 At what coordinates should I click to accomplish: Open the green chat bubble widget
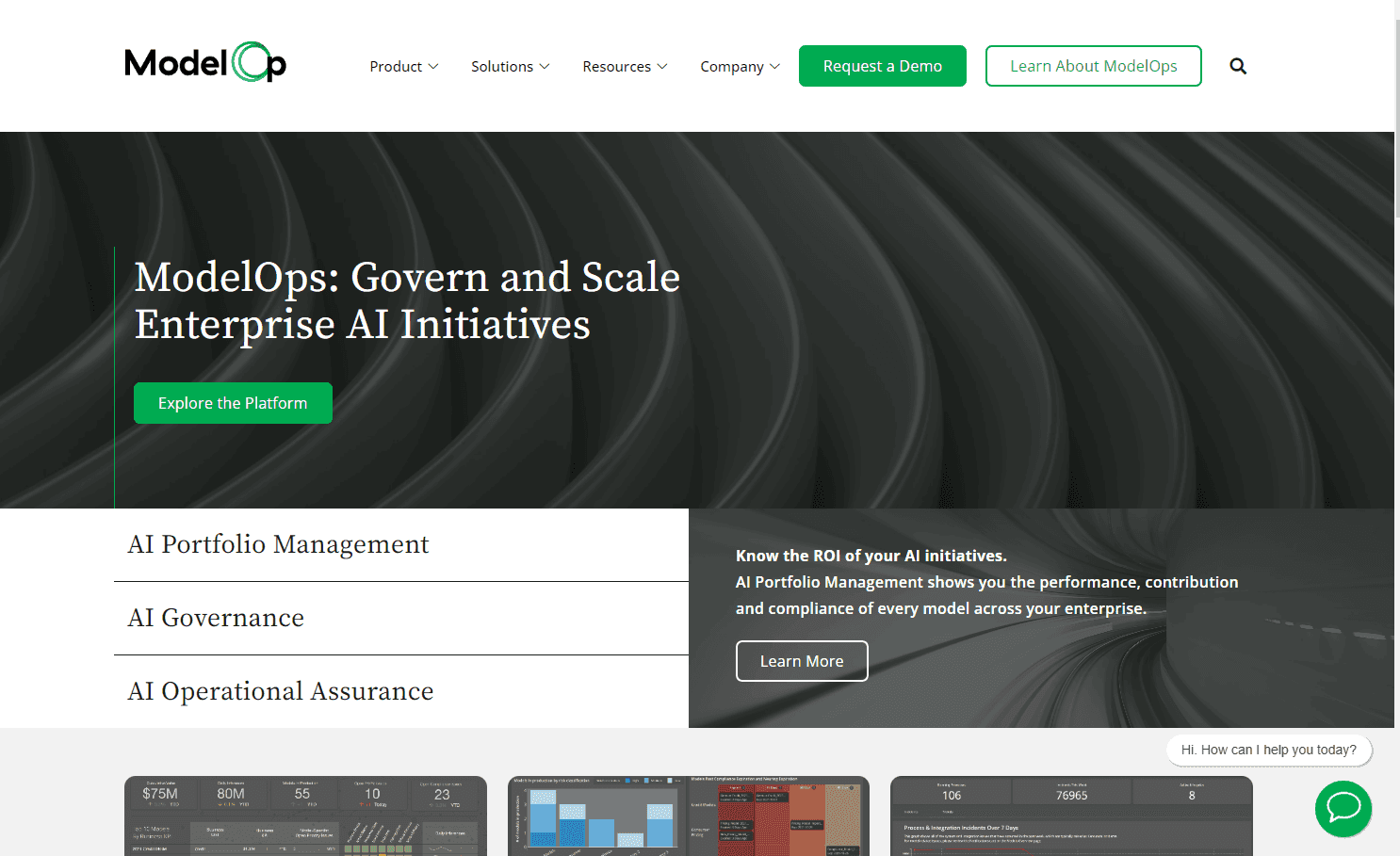pyautogui.click(x=1343, y=809)
